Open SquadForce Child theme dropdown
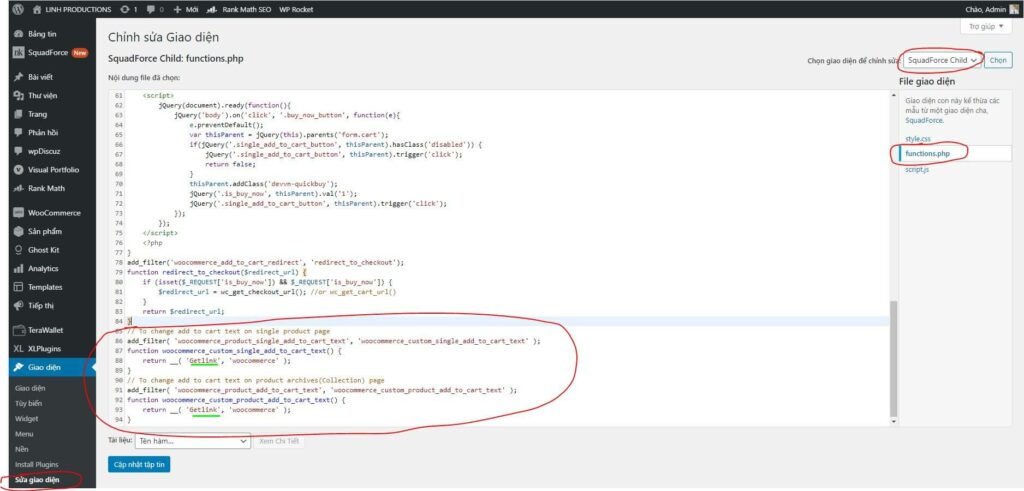This screenshot has height=491, width=1024. click(x=943, y=60)
